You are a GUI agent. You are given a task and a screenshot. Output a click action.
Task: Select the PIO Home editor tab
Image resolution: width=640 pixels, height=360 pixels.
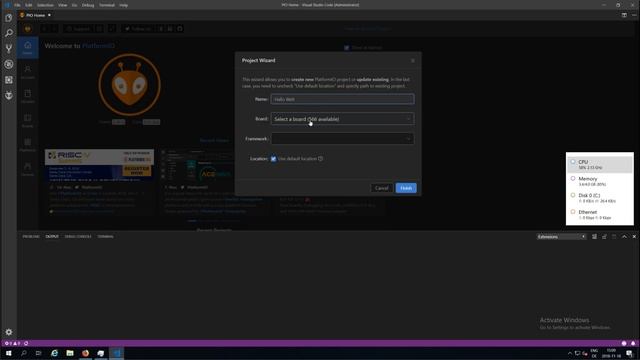(35, 15)
